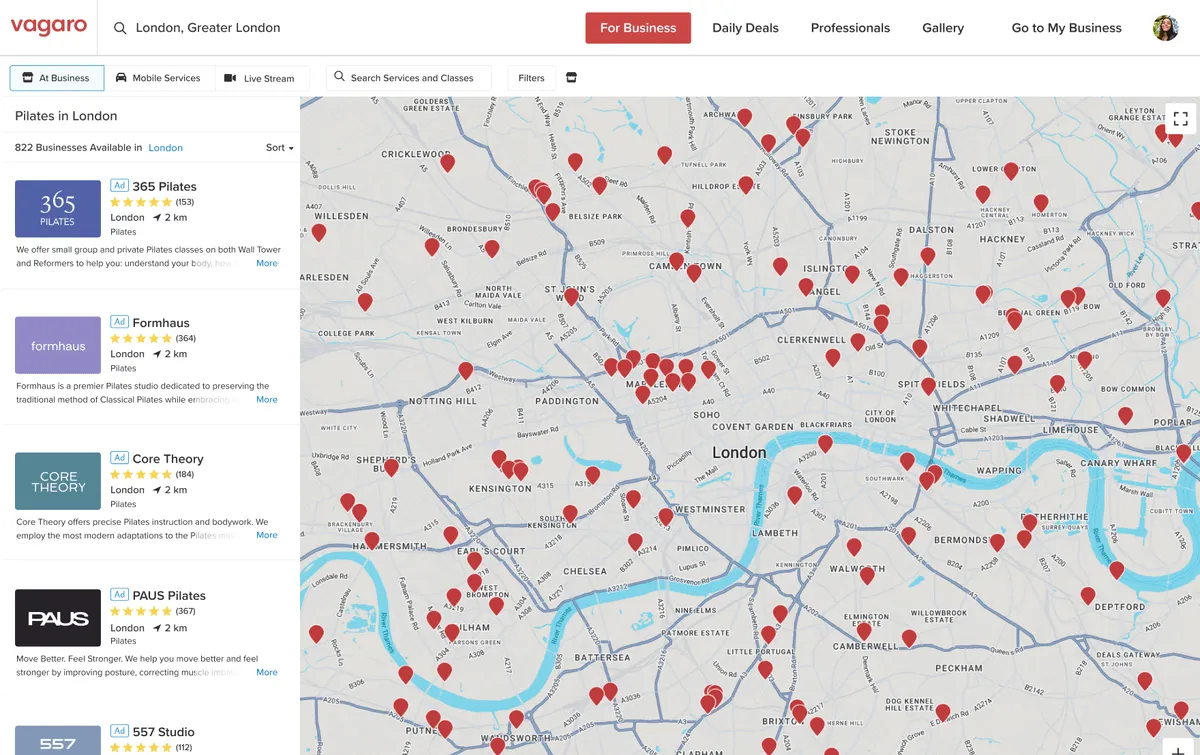The image size is (1200, 755).
Task: Open the 557 Studio listing title
Action: [x=163, y=732]
